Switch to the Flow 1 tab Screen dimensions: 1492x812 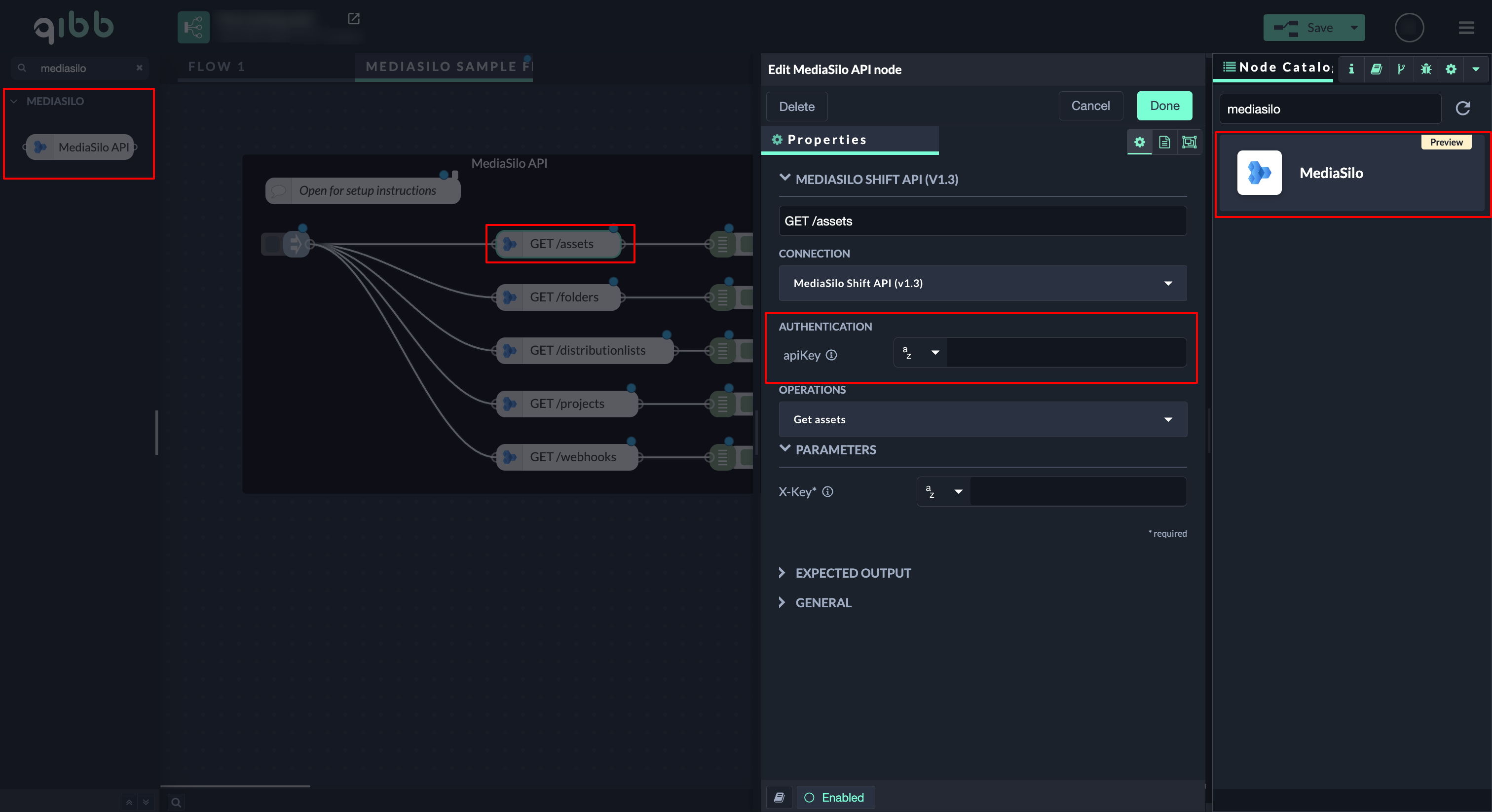pyautogui.click(x=216, y=67)
